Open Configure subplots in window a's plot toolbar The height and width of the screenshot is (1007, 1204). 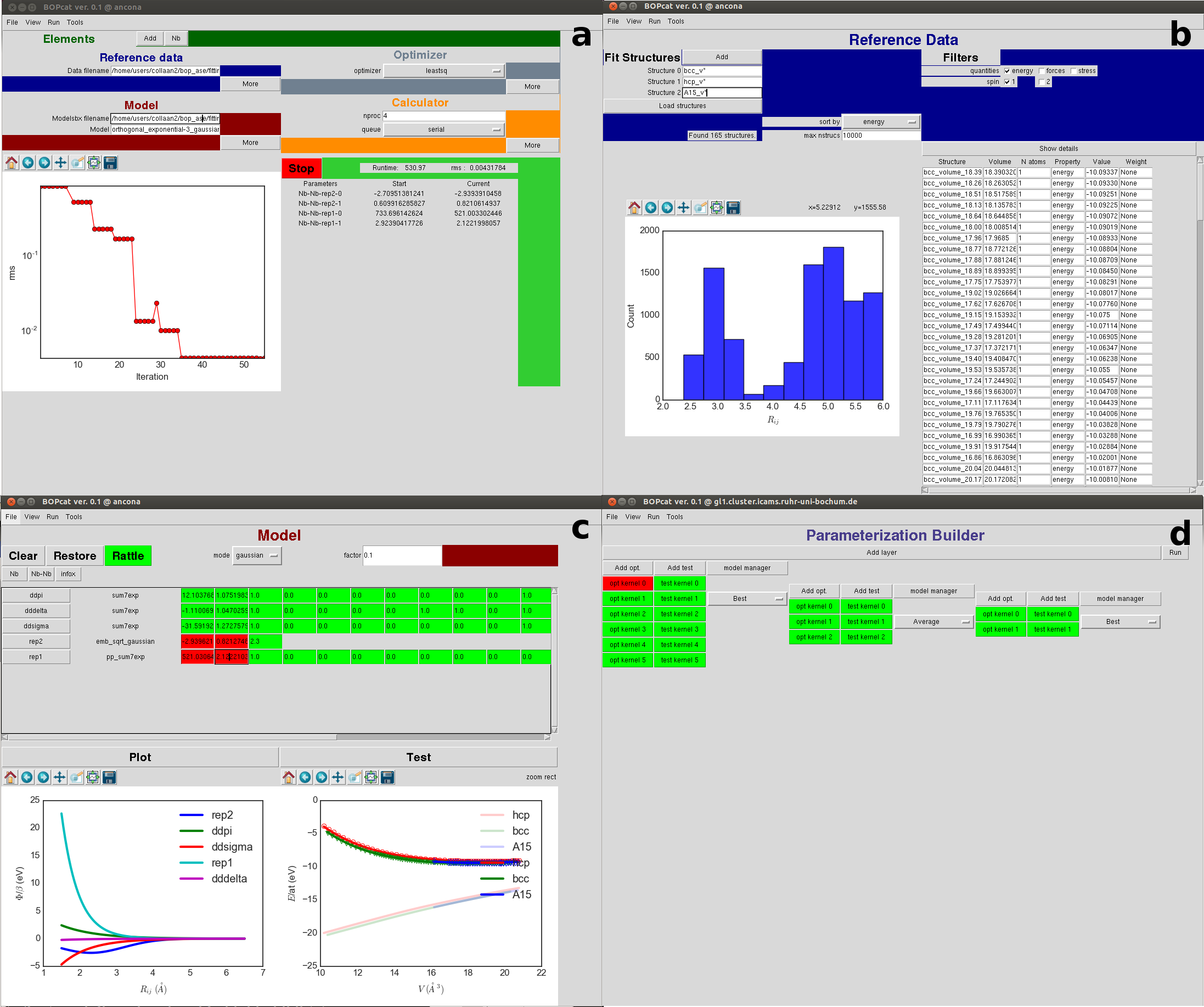tap(94, 163)
